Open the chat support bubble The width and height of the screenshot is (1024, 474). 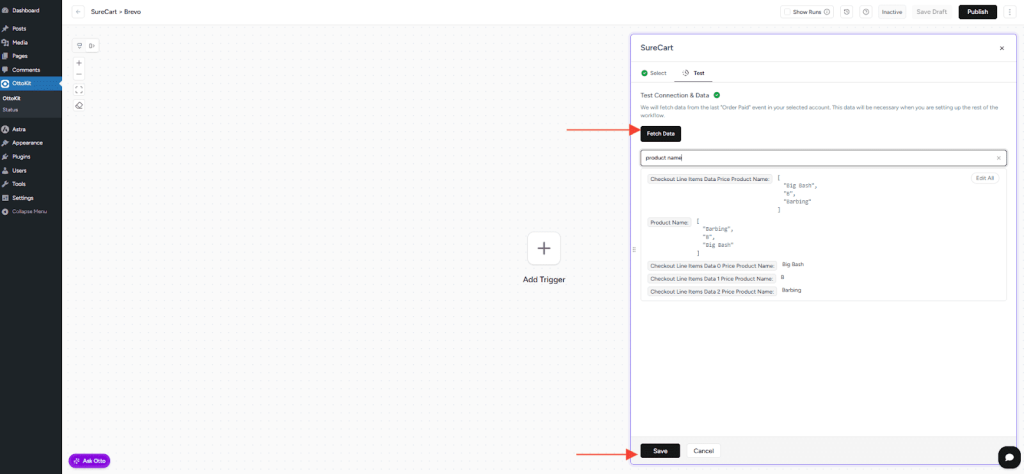point(1009,456)
